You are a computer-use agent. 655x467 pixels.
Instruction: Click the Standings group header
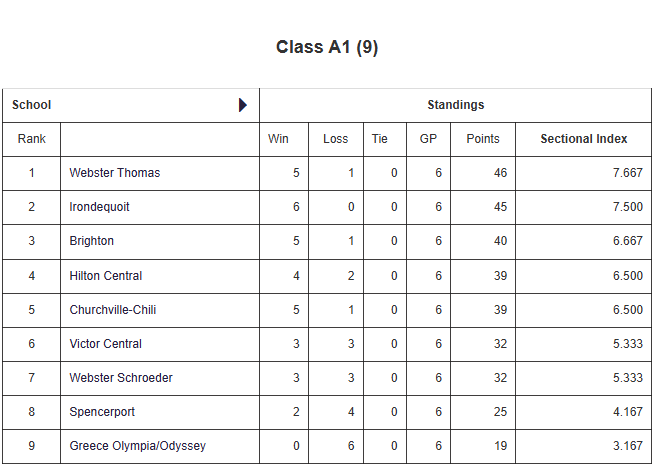[456, 105]
